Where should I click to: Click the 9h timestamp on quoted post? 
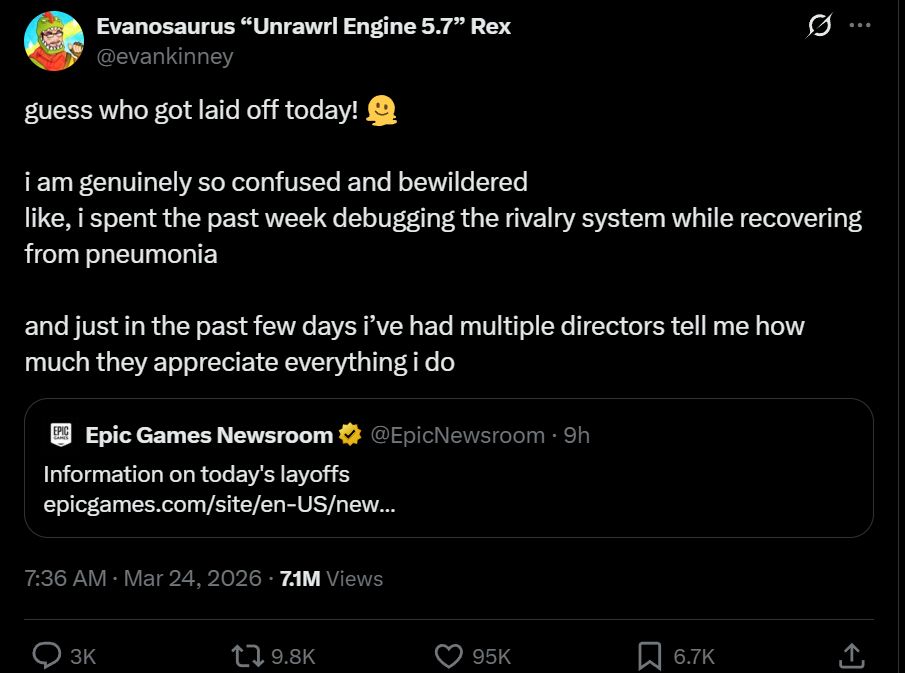point(577,435)
